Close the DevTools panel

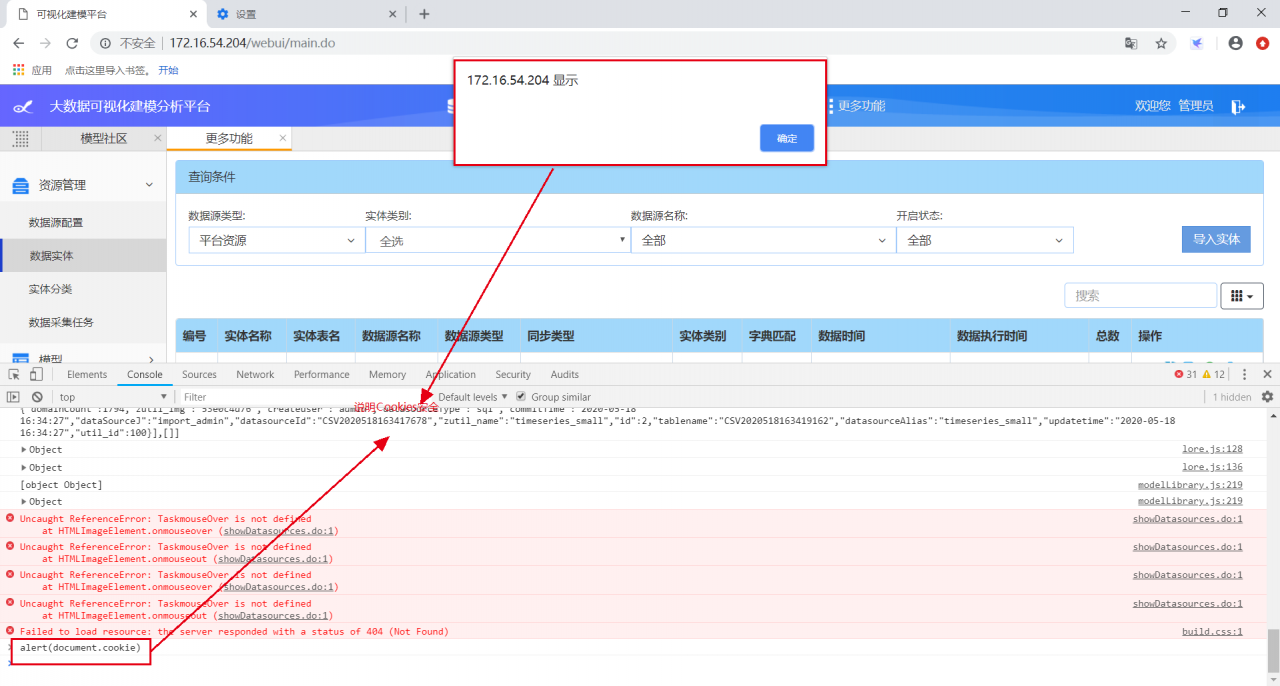coord(1267,374)
